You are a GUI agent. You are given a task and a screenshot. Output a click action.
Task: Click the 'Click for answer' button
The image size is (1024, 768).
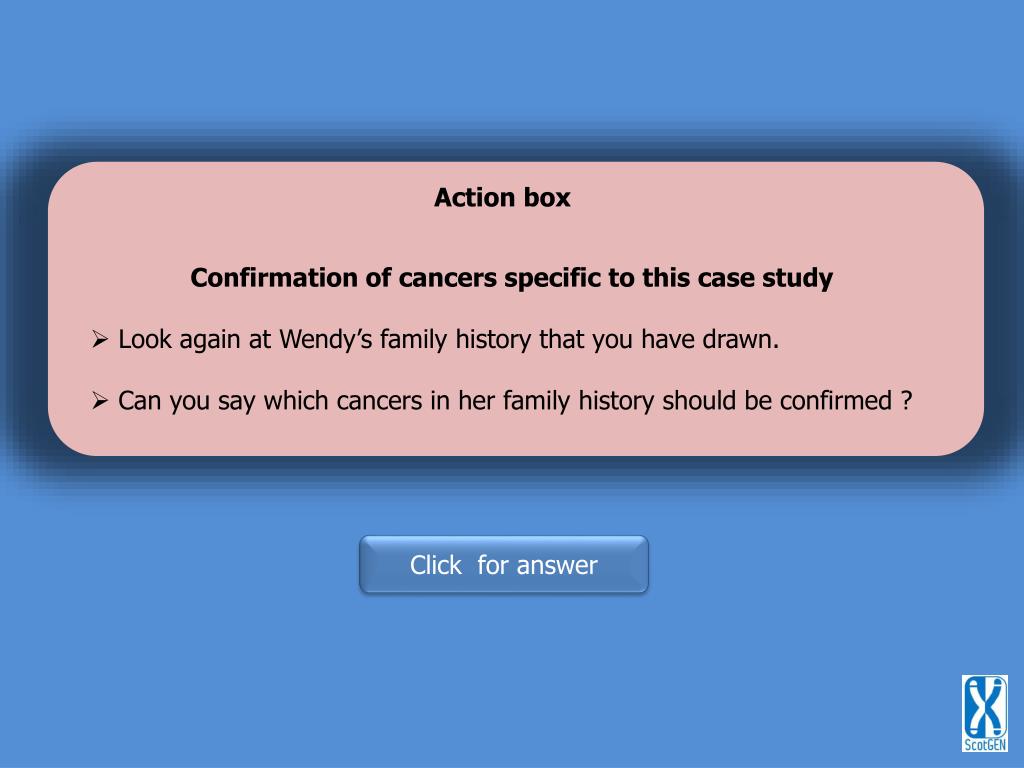pyautogui.click(x=504, y=565)
